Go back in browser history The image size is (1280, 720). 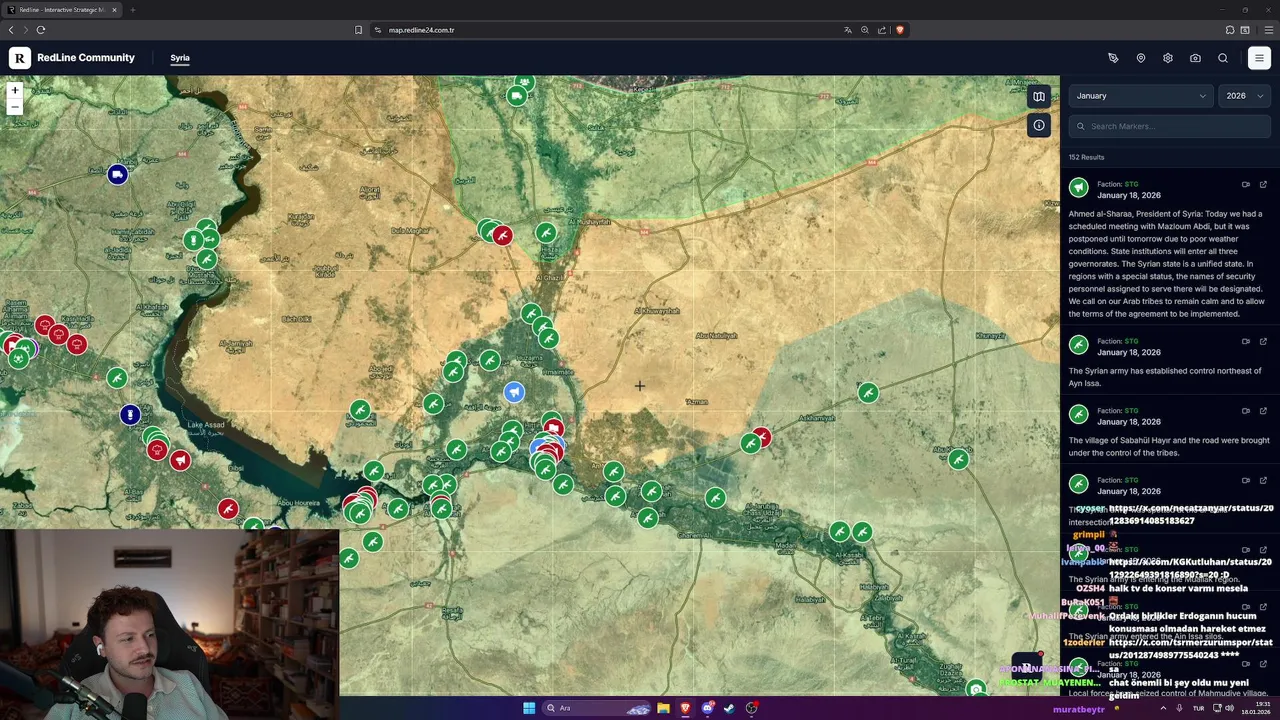pyautogui.click(x=11, y=30)
